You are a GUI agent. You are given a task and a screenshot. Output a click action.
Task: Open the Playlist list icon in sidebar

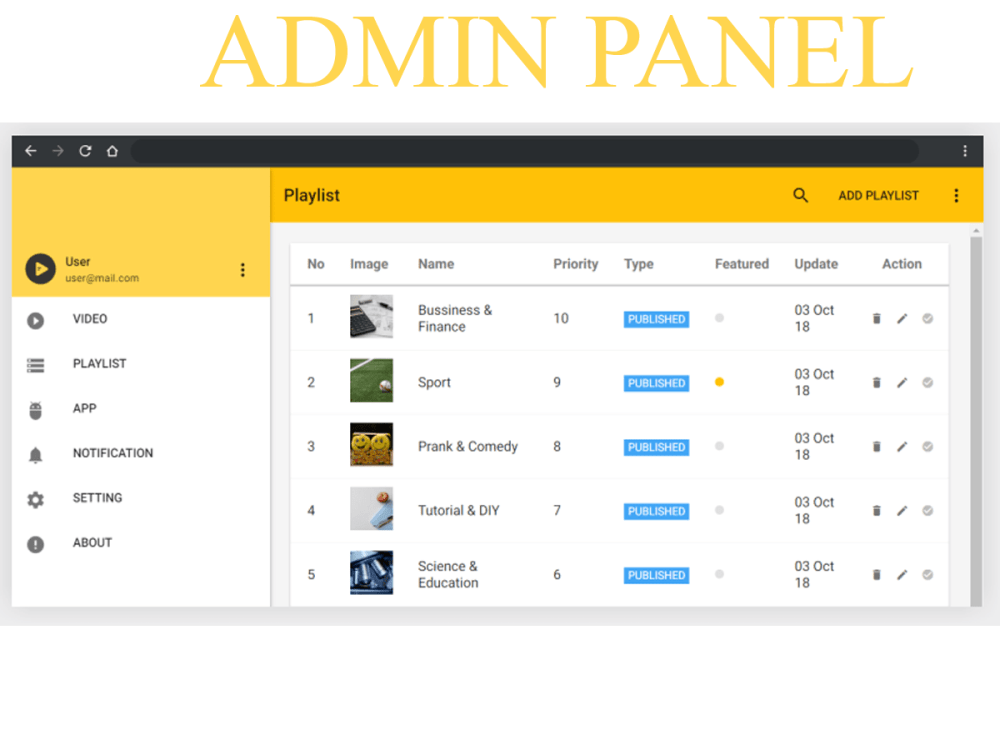click(x=34, y=363)
